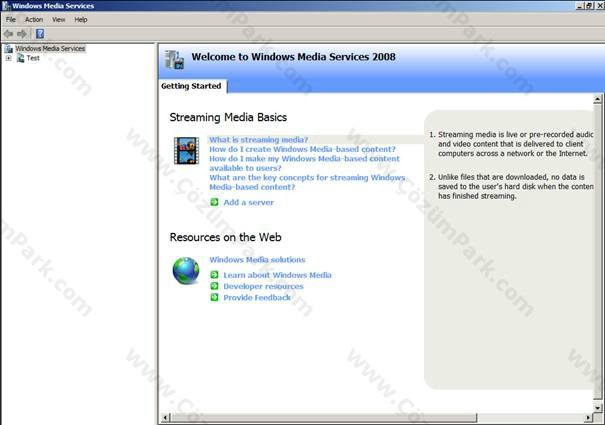Click the Test server icon in tree
605x425 pixels.
(21, 58)
